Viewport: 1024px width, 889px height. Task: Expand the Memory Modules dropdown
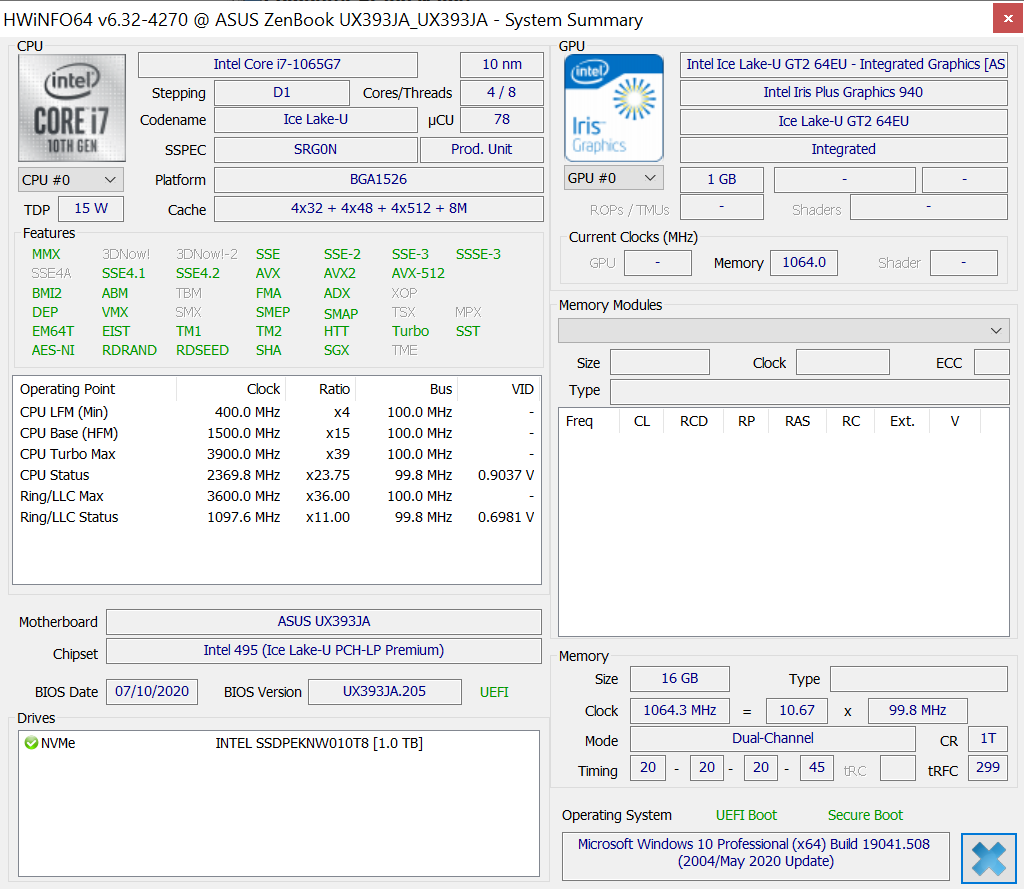[x=784, y=331]
